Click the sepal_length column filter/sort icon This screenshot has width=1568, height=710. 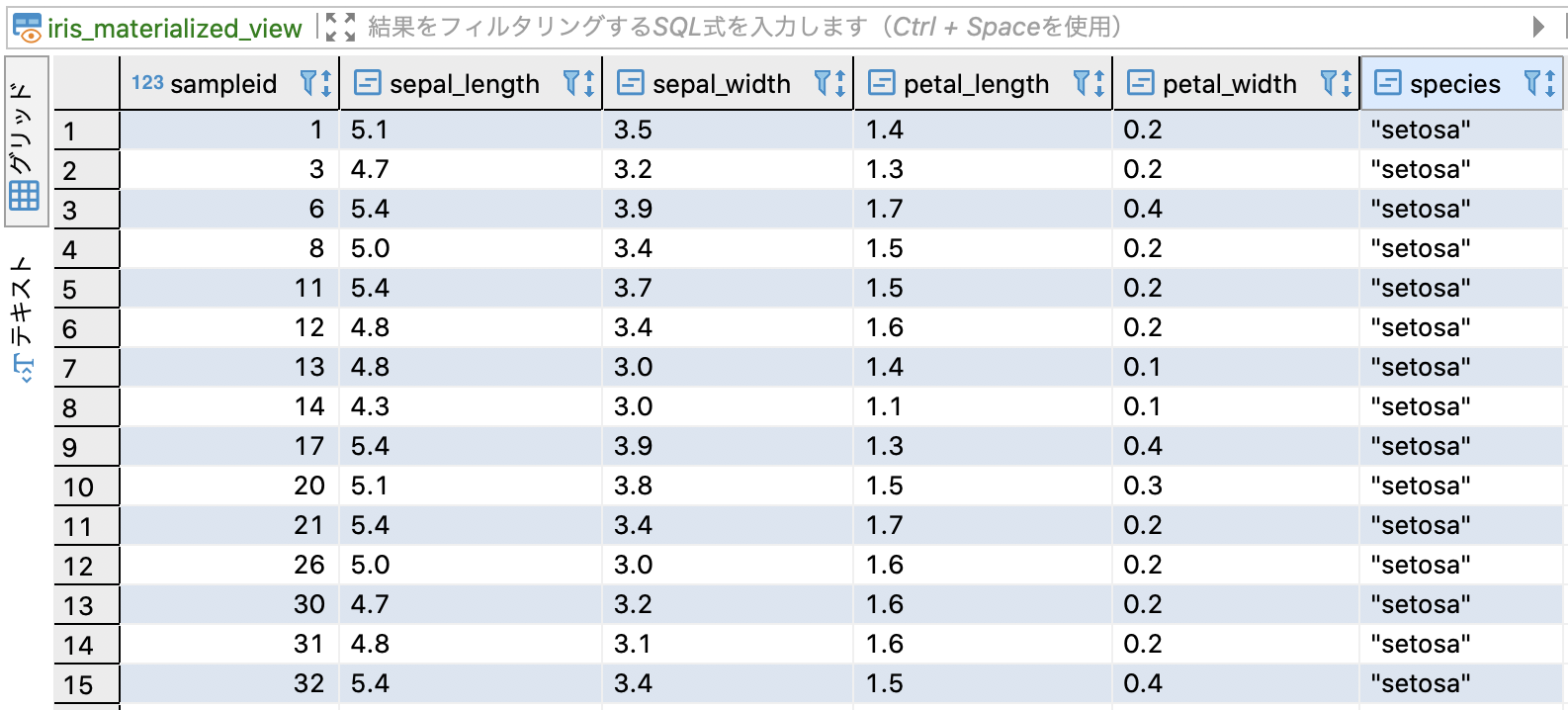tap(578, 84)
